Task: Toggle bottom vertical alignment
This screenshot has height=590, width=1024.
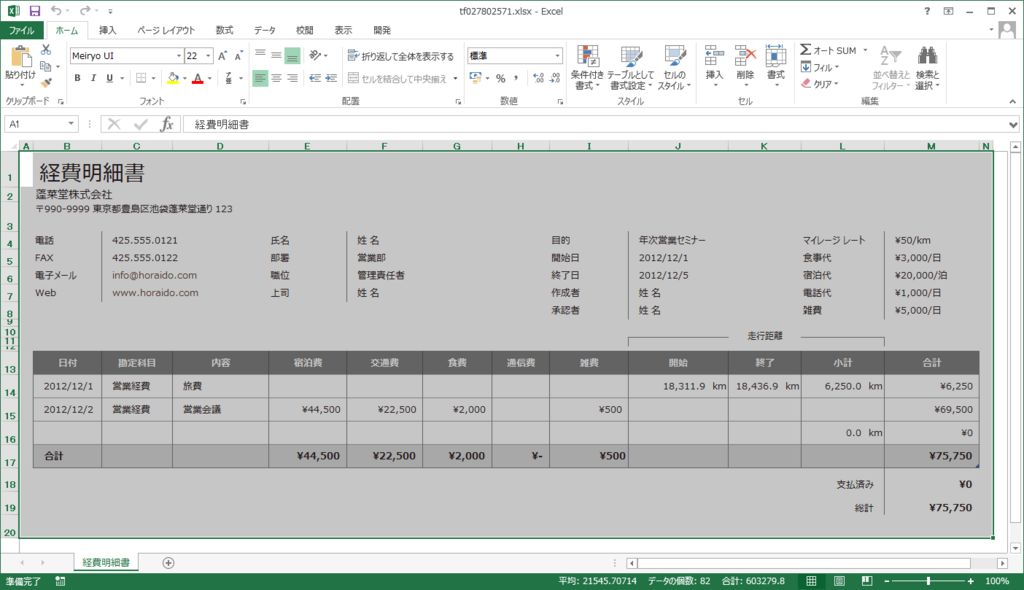Action: point(293,56)
